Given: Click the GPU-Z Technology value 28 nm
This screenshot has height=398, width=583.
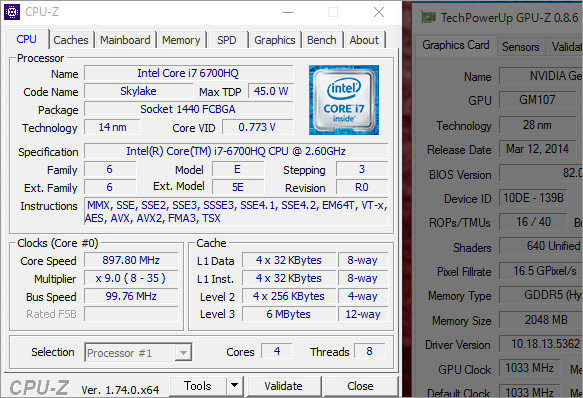Looking at the screenshot, I should pyautogui.click(x=538, y=125).
